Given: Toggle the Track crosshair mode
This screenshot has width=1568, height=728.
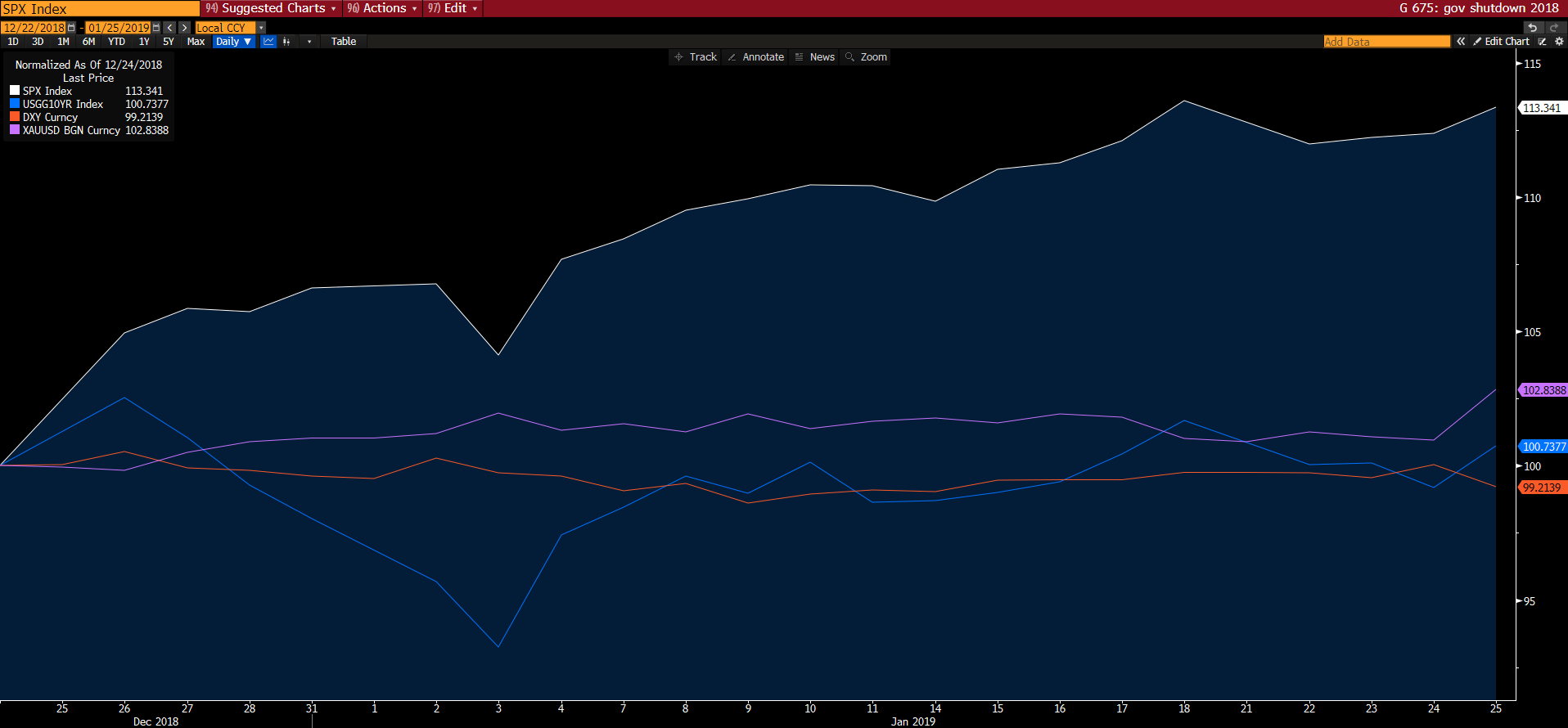Looking at the screenshot, I should coord(695,57).
